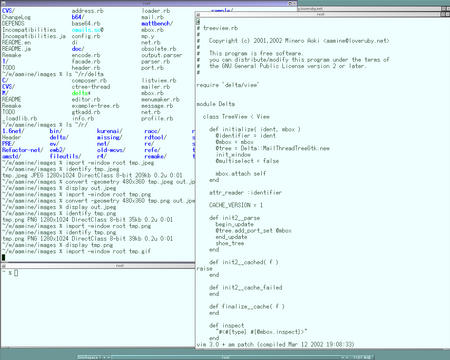Viewport: 450px width, 360px height.
Task: Click the 1.6net/ directory name
Action: pyautogui.click(x=13, y=131)
